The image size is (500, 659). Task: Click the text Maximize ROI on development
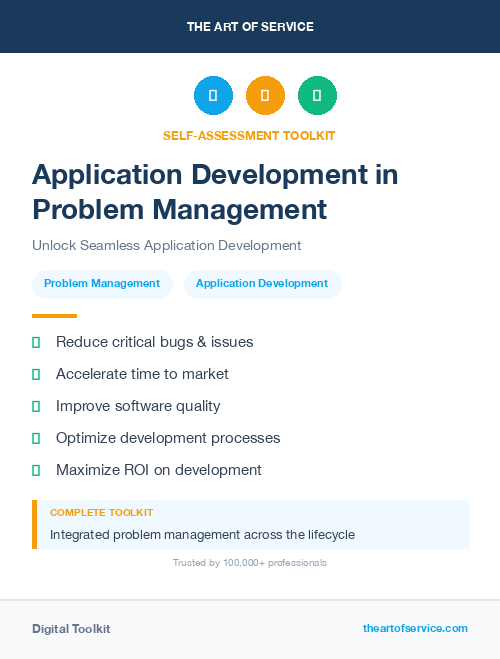tap(159, 470)
